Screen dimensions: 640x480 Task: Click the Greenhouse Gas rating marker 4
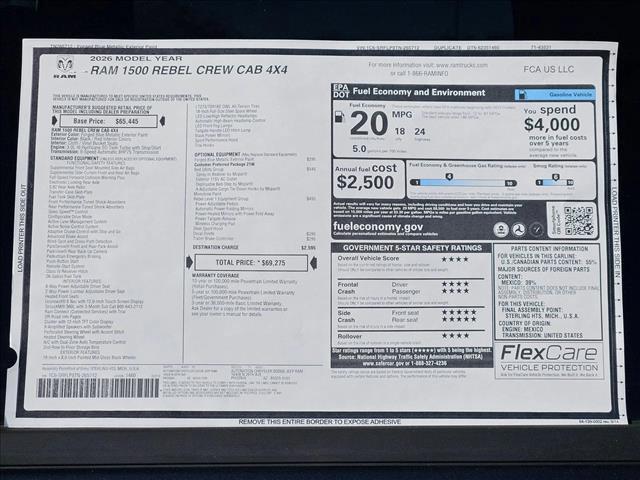point(449,177)
